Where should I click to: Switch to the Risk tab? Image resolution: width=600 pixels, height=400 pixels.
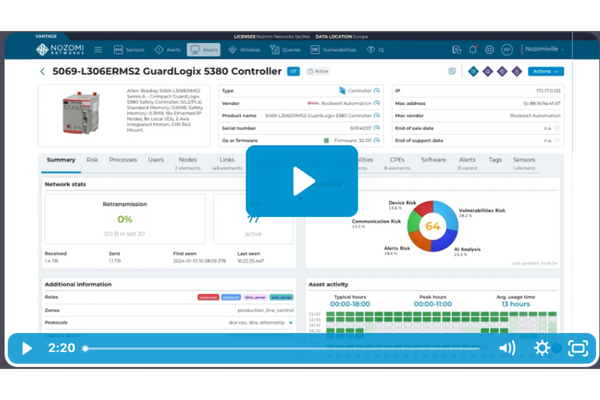(92, 160)
